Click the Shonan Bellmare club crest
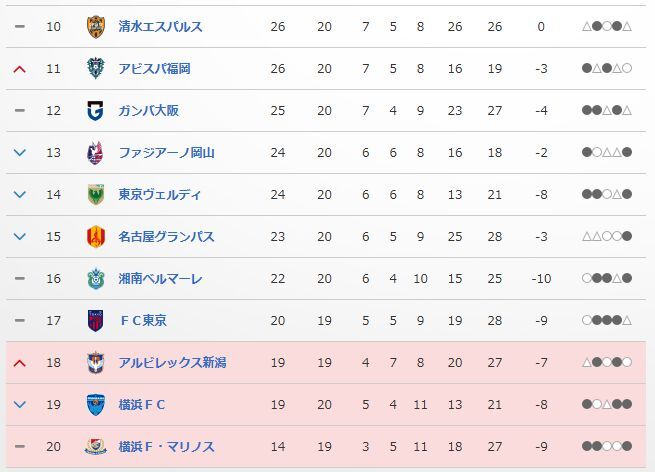Image resolution: width=655 pixels, height=472 pixels. point(96,279)
